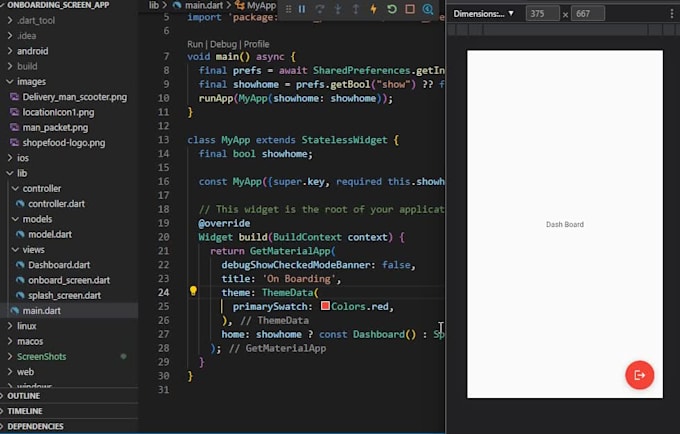Click the Dash Board text in preview
This screenshot has height=434, width=680.
[x=565, y=224]
